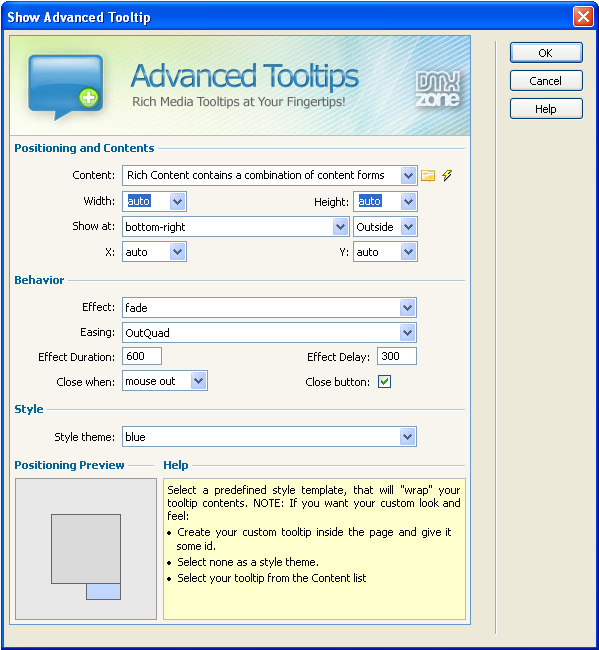Expand the Easing dropdown showing OutQuad
The height and width of the screenshot is (650, 599).
[407, 332]
